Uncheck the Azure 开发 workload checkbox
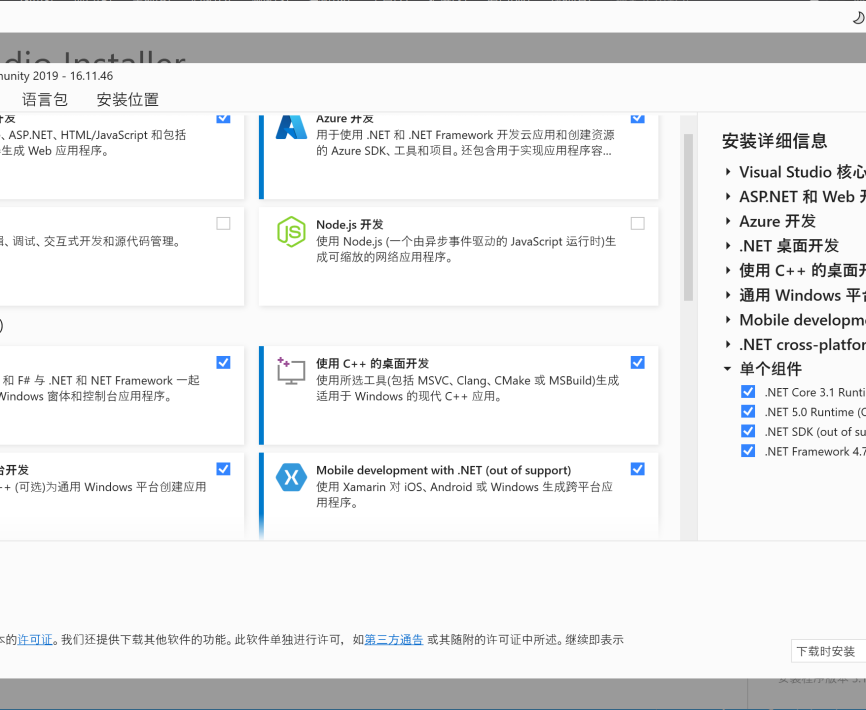 [637, 118]
